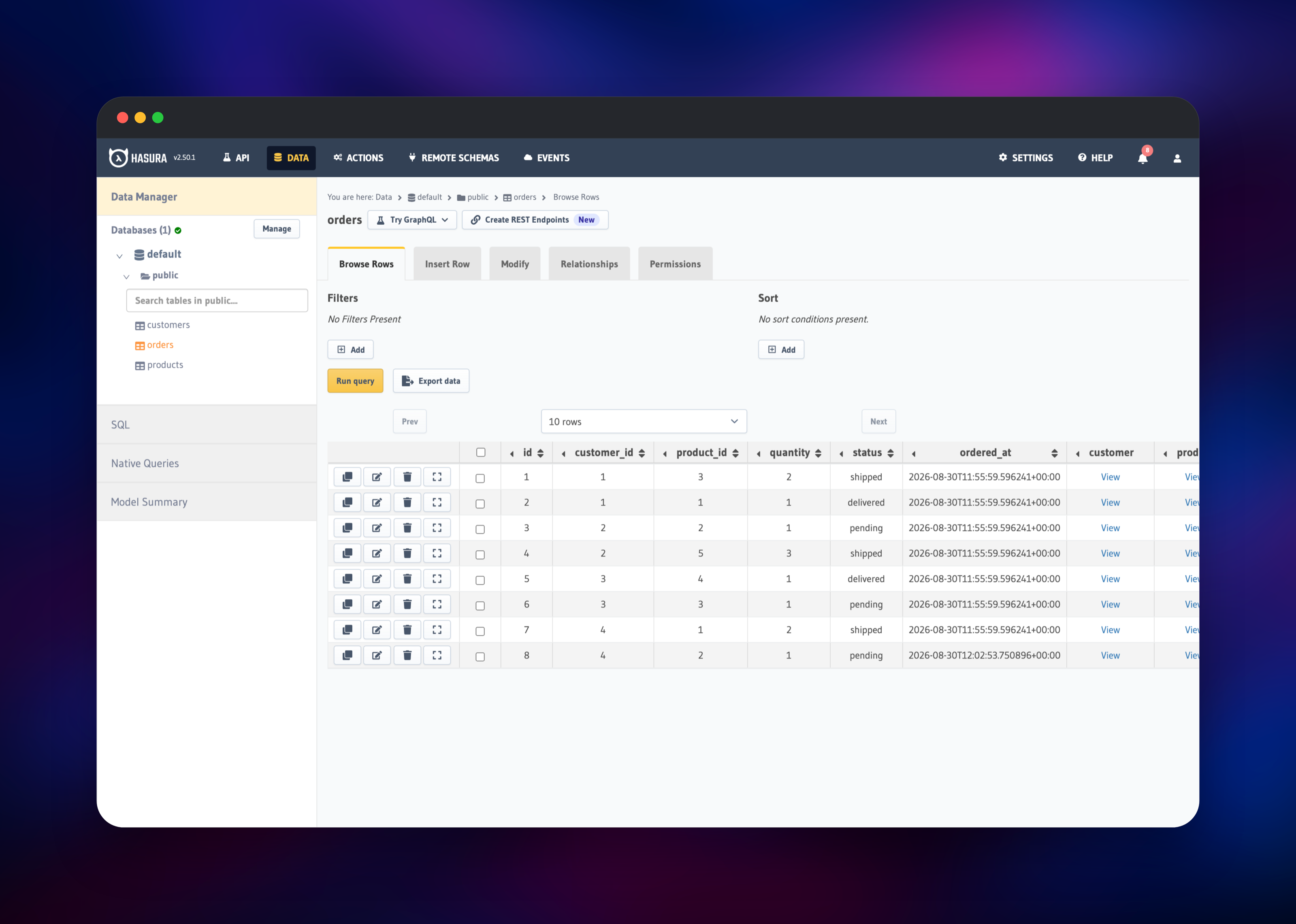
Task: Click Manage databases button
Action: tap(277, 229)
